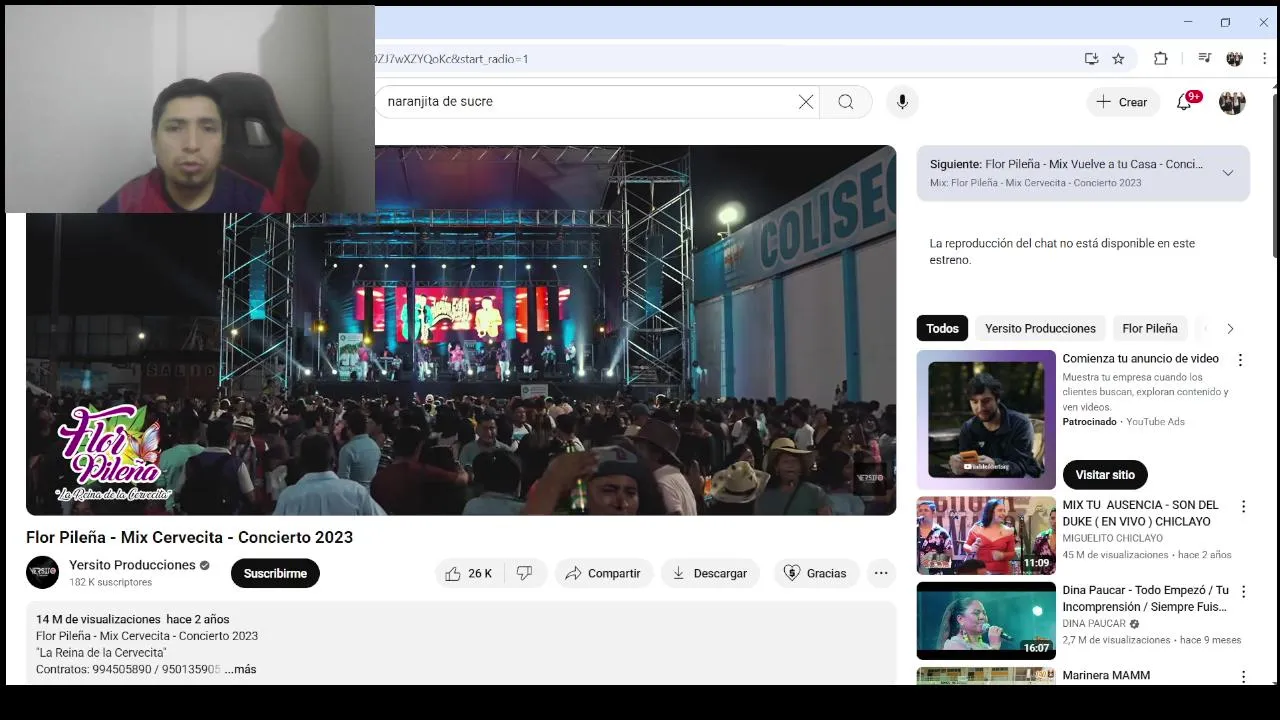Expand the Siguiente playlist panel chevron
1280x720 pixels.
[x=1228, y=173]
